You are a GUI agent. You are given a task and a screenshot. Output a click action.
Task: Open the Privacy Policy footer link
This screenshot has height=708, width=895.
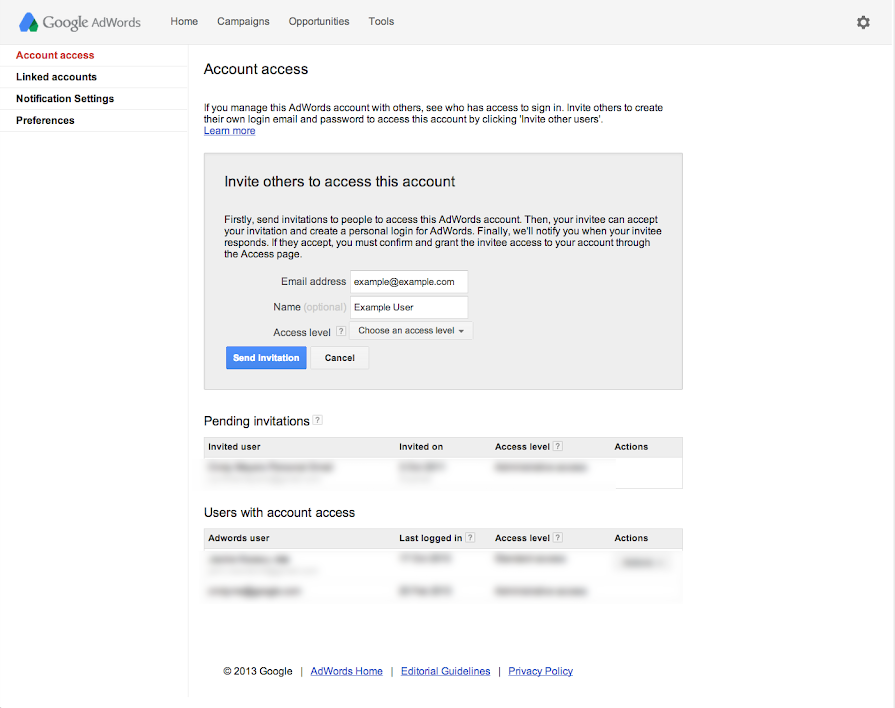(x=540, y=671)
